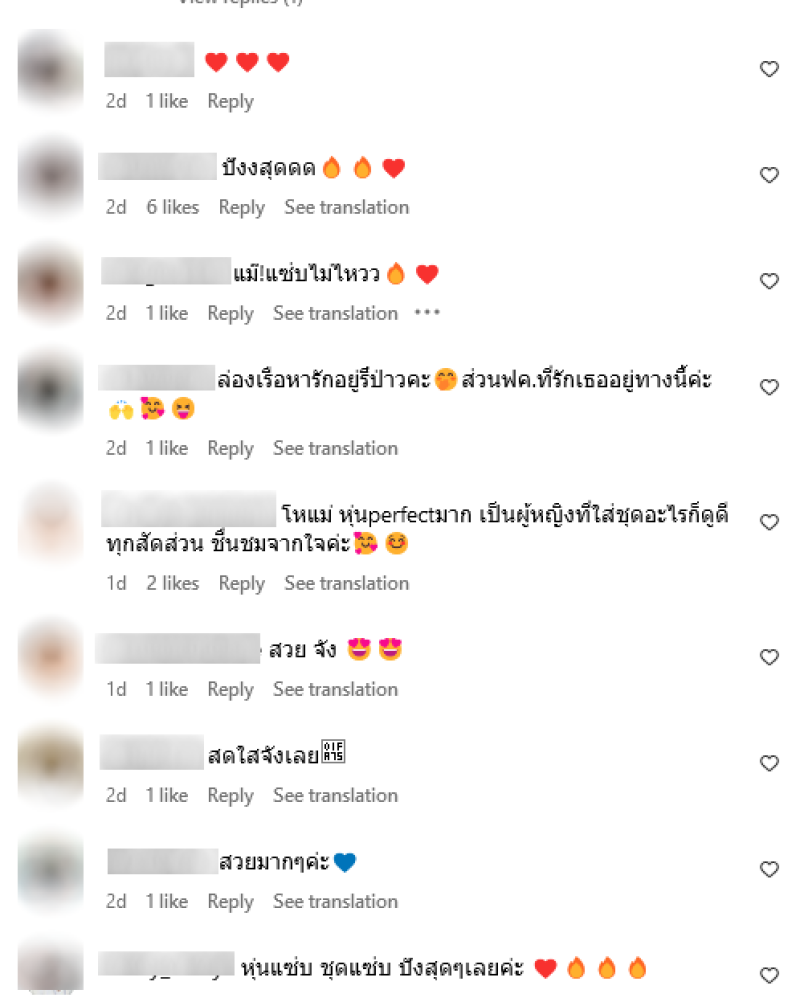Like the 'สวย จัง' comment
The height and width of the screenshot is (998, 800).
[x=769, y=657]
